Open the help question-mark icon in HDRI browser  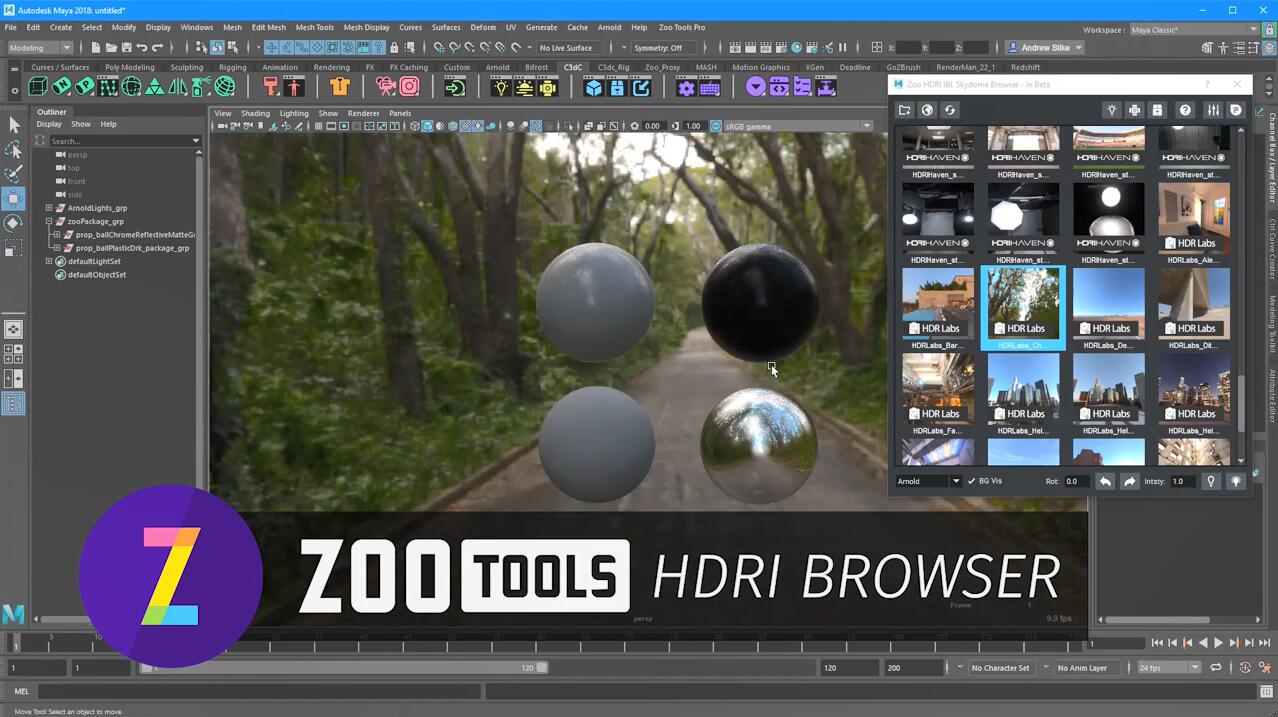tap(1185, 110)
